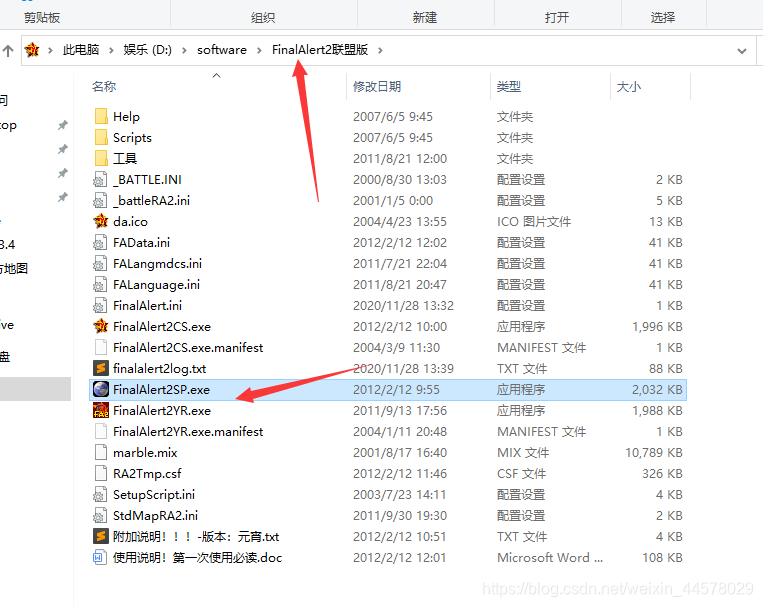The height and width of the screenshot is (607, 763).
Task: Click the highlighted gray sidebar item
Action: 36,389
